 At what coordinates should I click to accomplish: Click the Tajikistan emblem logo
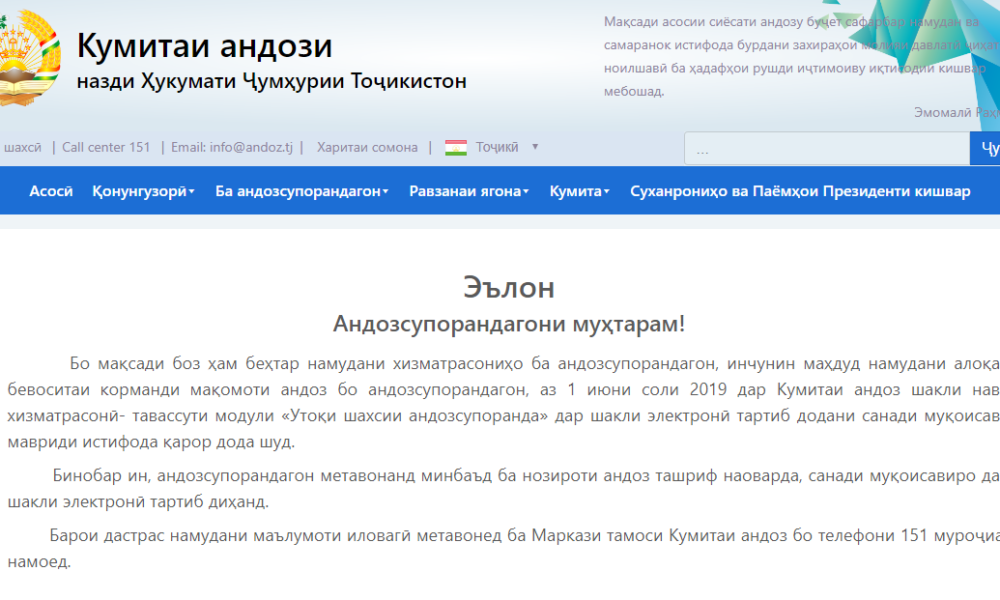tap(25, 60)
